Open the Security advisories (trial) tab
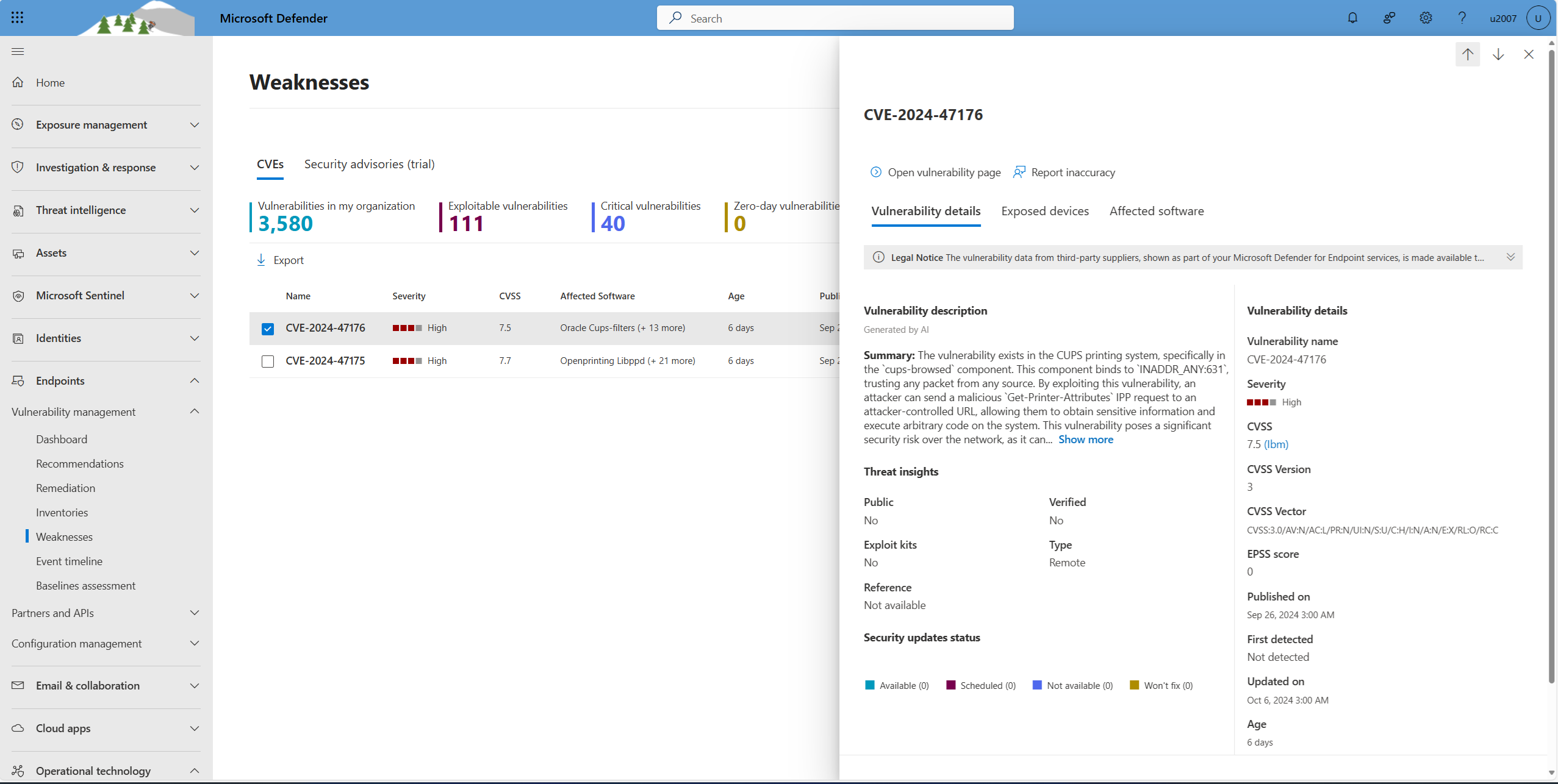Image resolution: width=1558 pixels, height=784 pixels. (x=369, y=164)
